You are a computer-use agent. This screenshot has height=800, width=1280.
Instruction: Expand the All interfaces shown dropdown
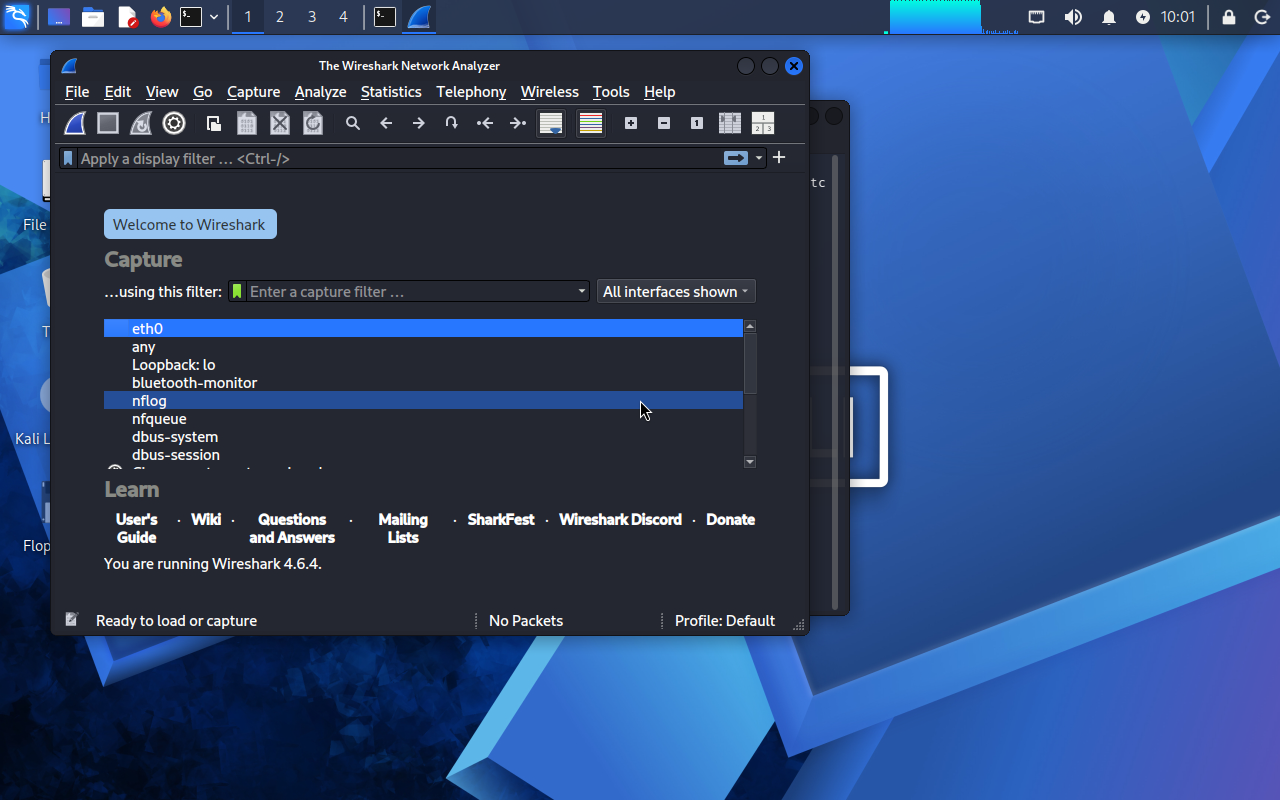coord(676,292)
